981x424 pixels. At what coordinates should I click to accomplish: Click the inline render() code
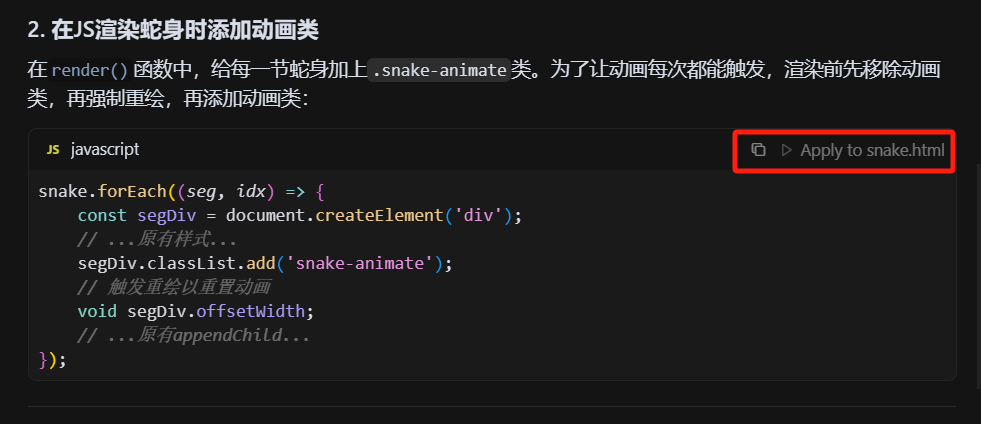pos(90,70)
